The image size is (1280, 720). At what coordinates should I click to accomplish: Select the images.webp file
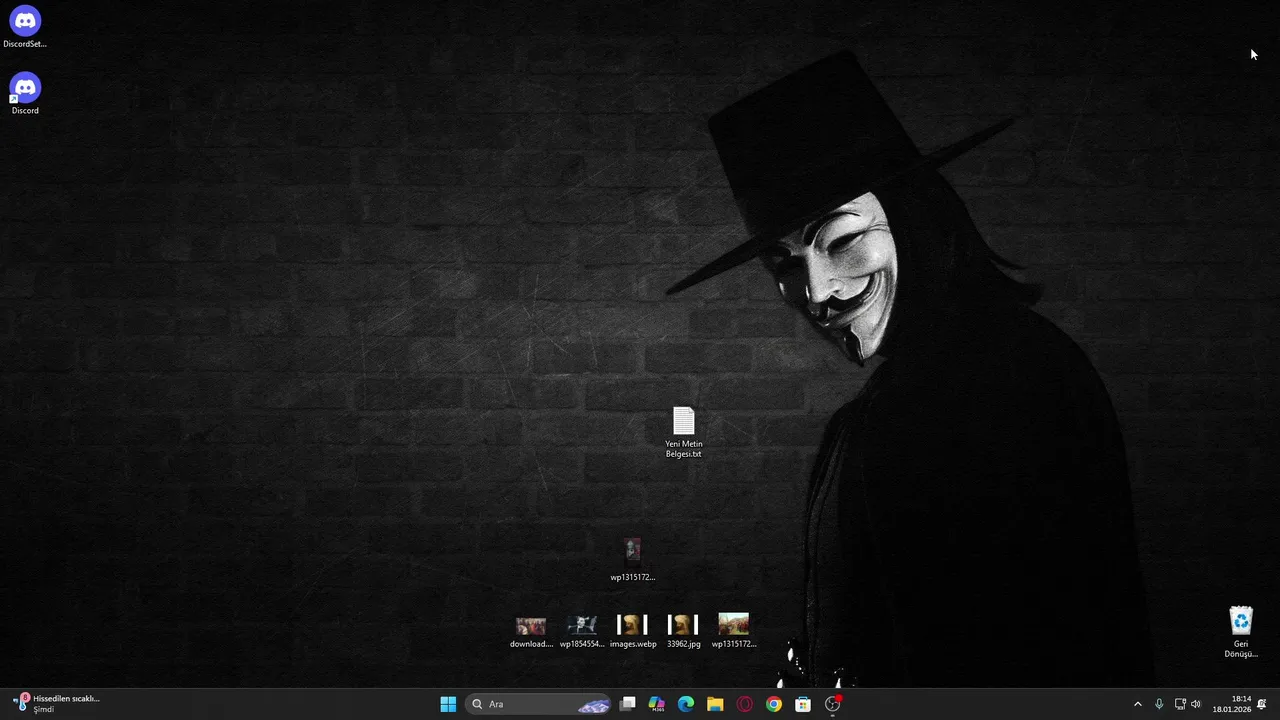pyautogui.click(x=633, y=631)
